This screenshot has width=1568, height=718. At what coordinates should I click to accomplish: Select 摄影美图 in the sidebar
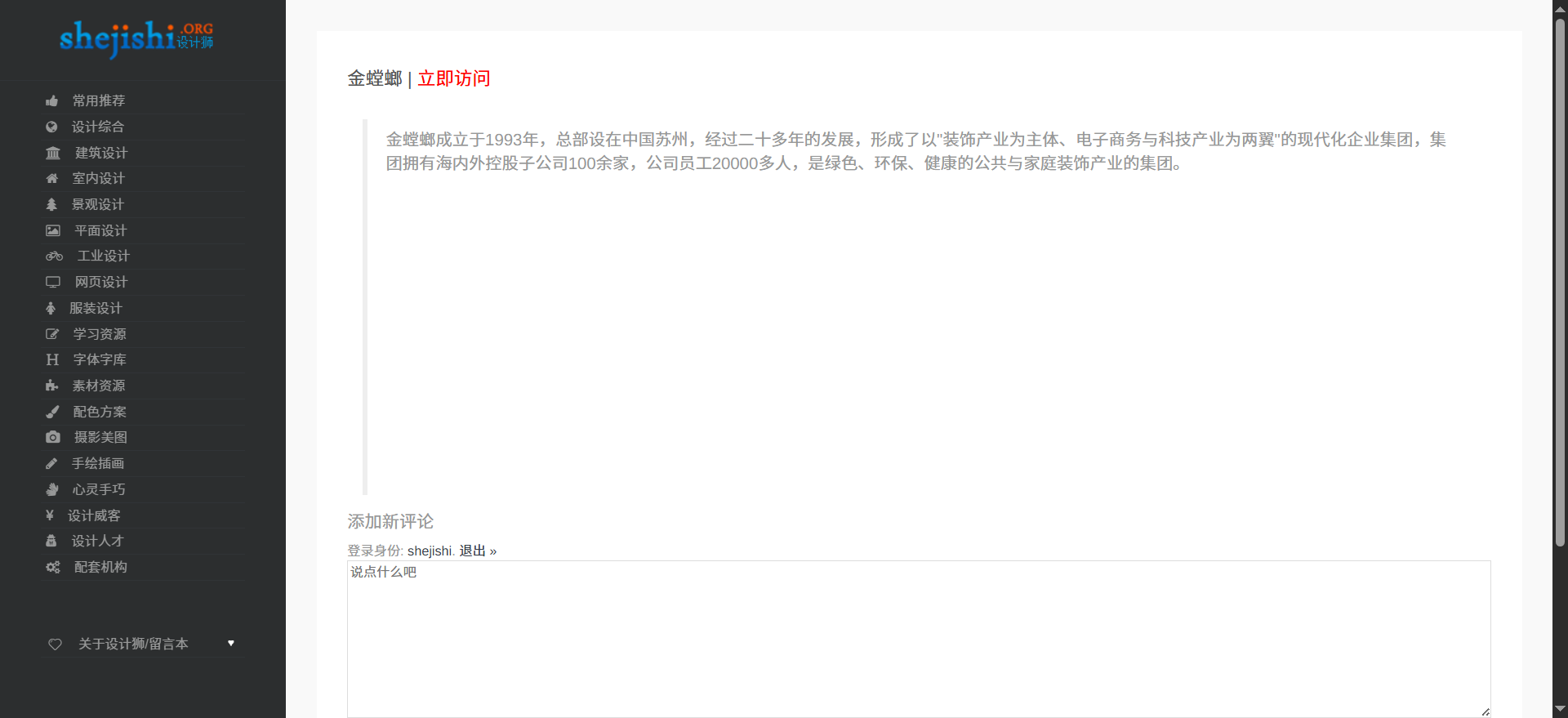(x=100, y=437)
